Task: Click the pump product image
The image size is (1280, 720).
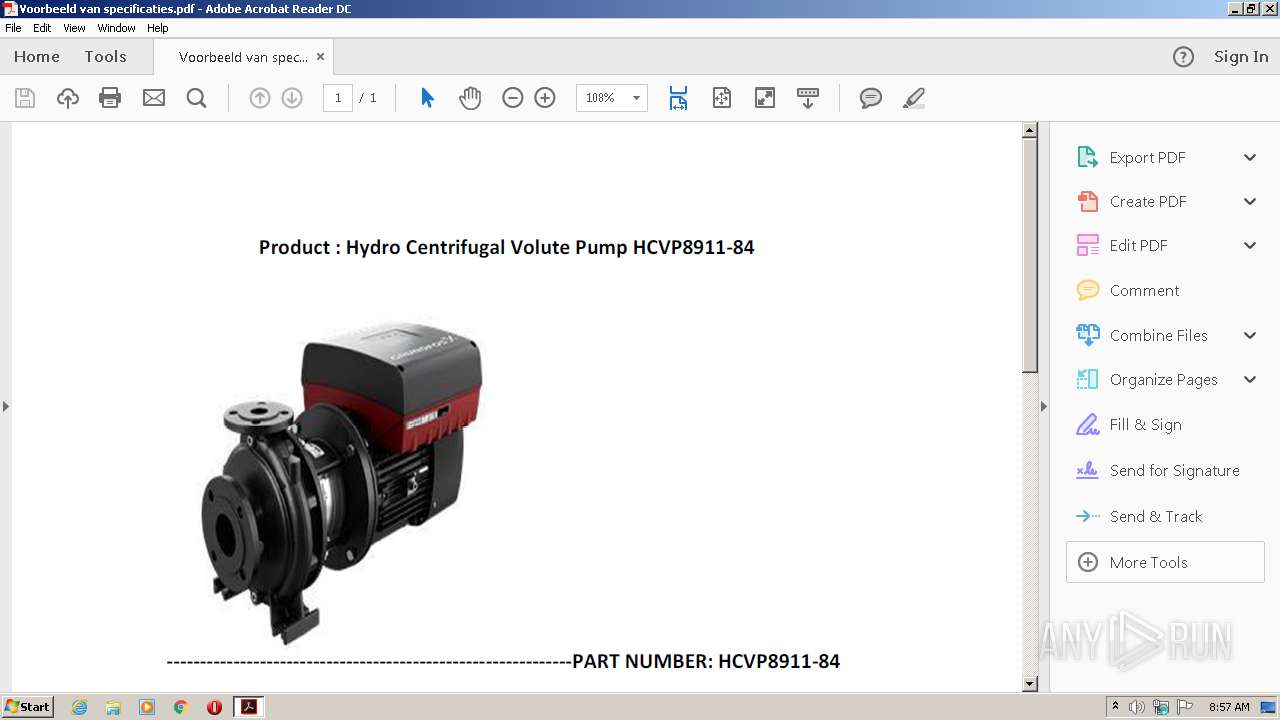Action: [342, 481]
